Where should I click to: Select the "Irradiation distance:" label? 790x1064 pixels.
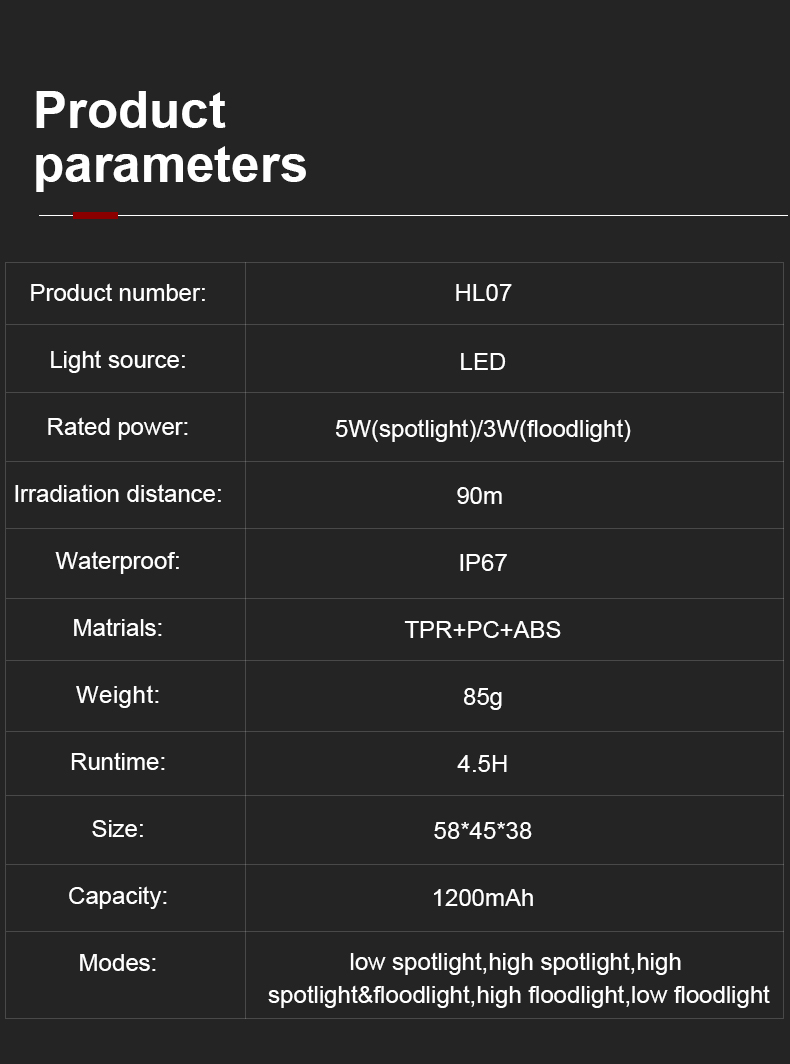coord(118,494)
